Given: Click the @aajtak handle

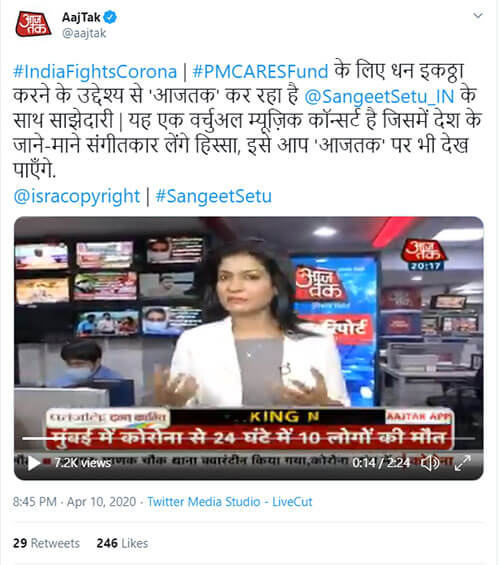Looking at the screenshot, I should pyautogui.click(x=84, y=33).
